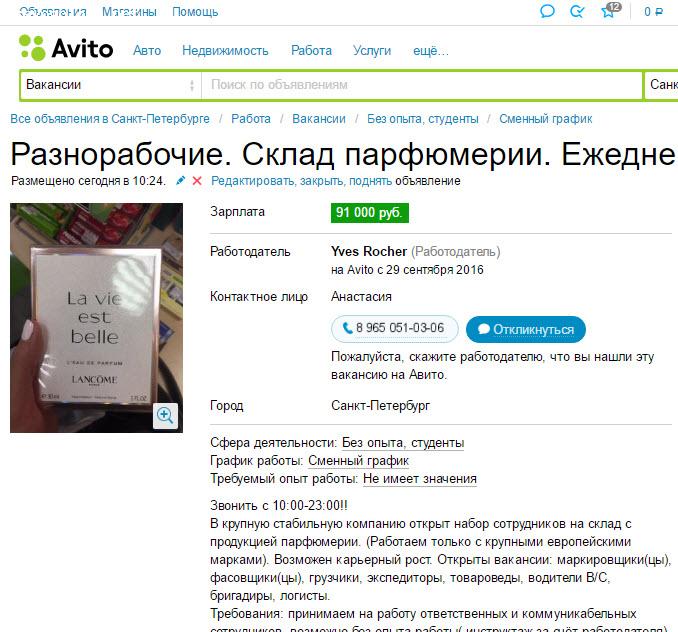The image size is (678, 632).
Task: Click the red X close-ad icon
Action: (197, 181)
